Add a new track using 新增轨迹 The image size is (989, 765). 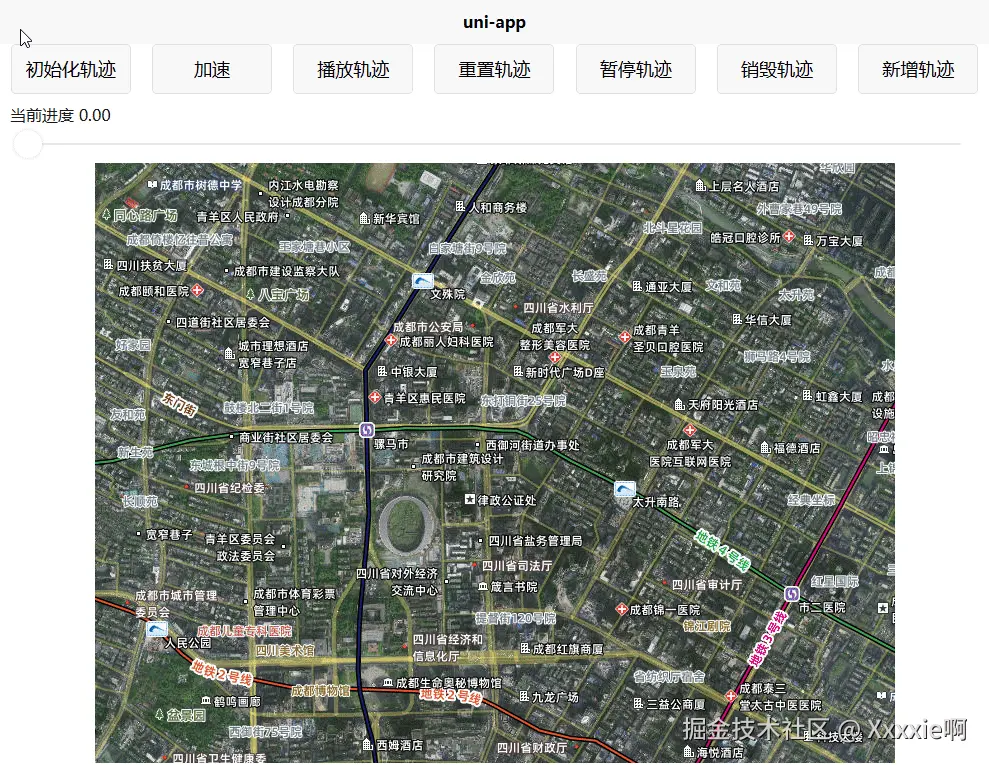point(917,68)
